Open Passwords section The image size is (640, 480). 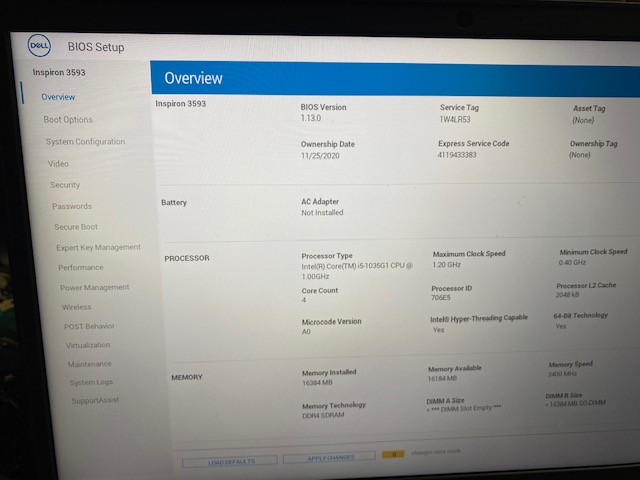(72, 206)
